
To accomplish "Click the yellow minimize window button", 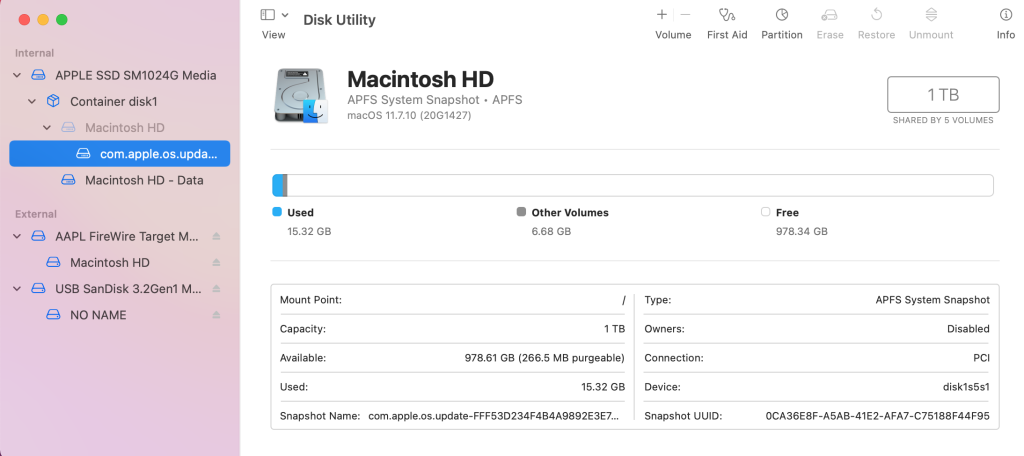I will [43, 20].
